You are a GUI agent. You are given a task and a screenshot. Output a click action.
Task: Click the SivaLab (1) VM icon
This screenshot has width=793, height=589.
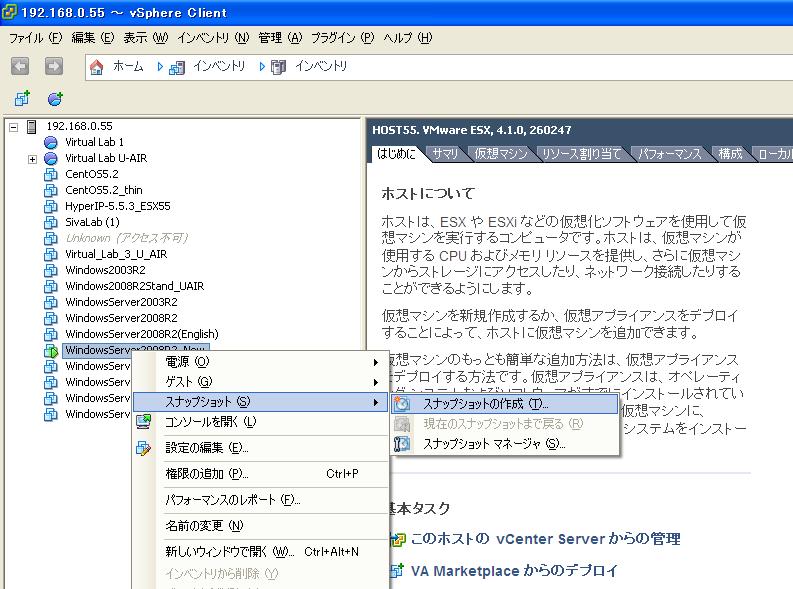(51, 222)
